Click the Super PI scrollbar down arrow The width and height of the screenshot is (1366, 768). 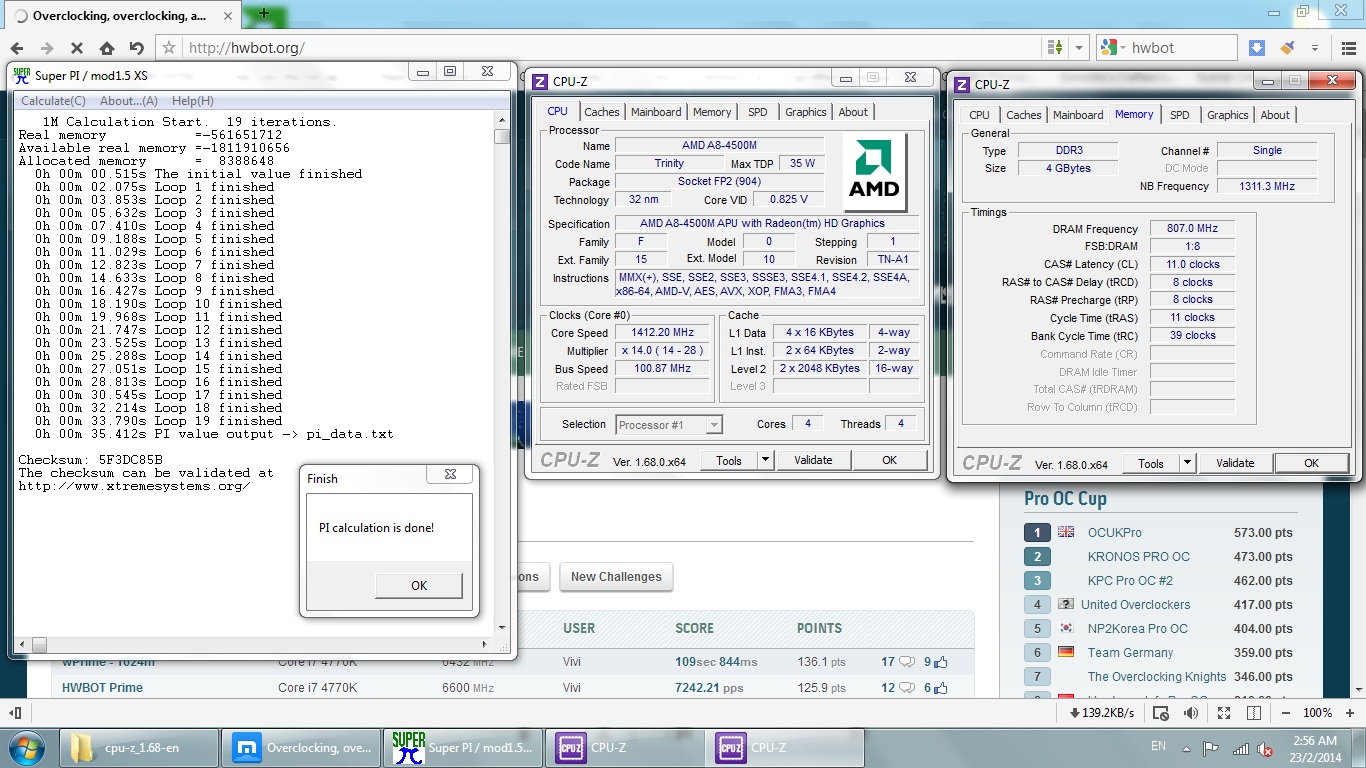coord(502,629)
